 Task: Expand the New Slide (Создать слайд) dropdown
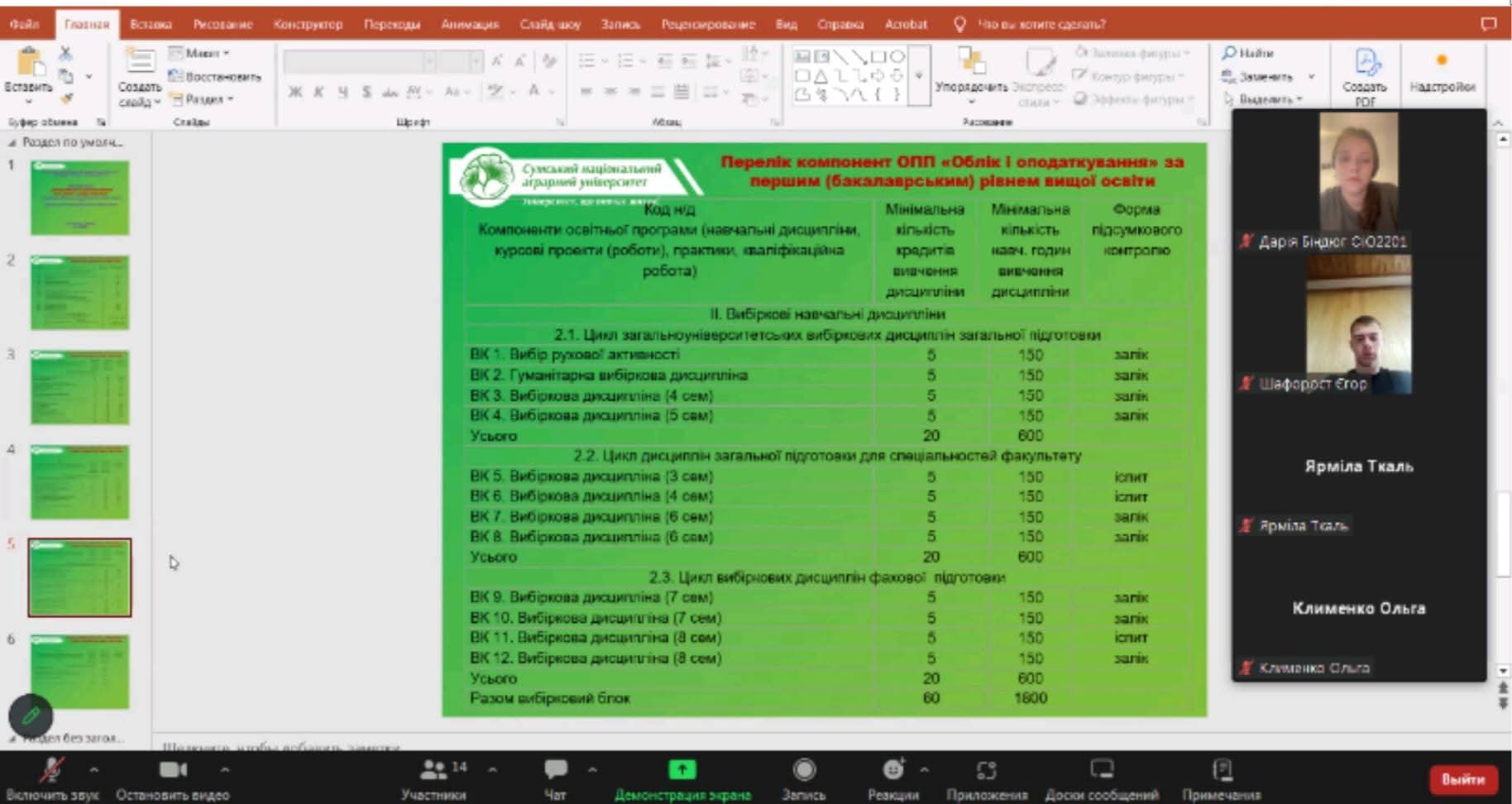click(x=139, y=101)
